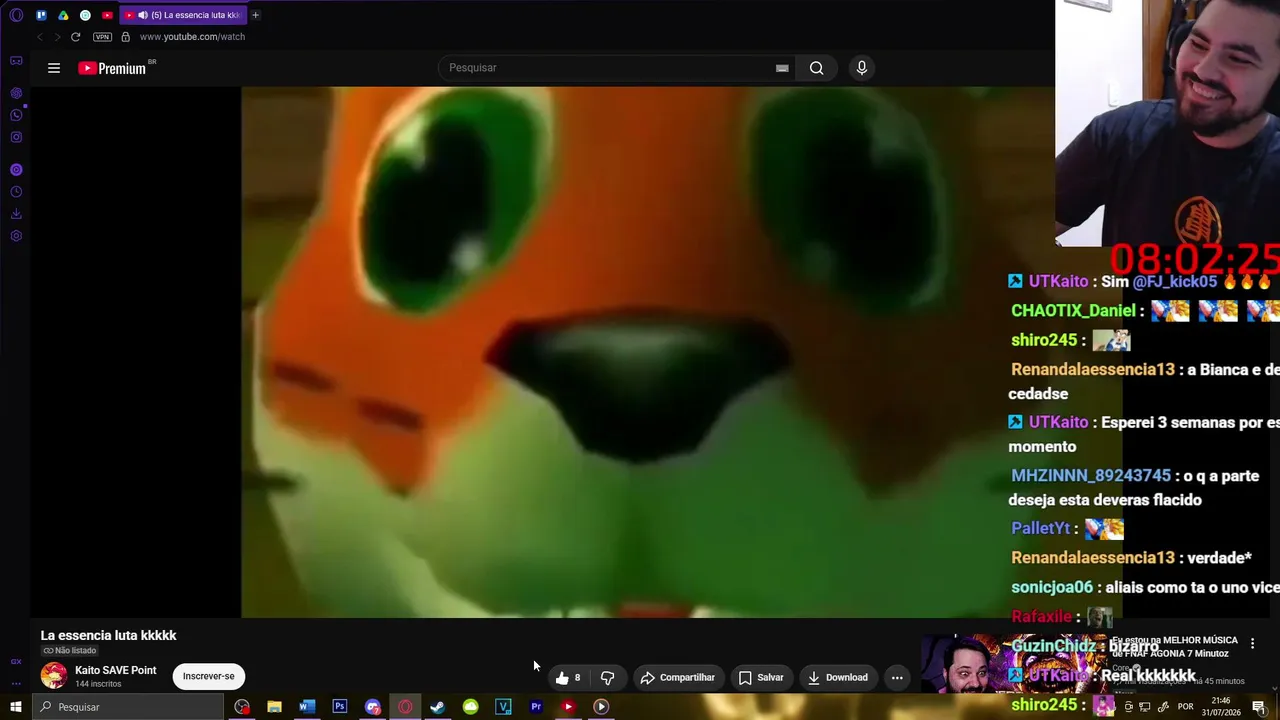The image size is (1280, 720).
Task: Open the YouTube guide hamburger menu
Action: 54,68
